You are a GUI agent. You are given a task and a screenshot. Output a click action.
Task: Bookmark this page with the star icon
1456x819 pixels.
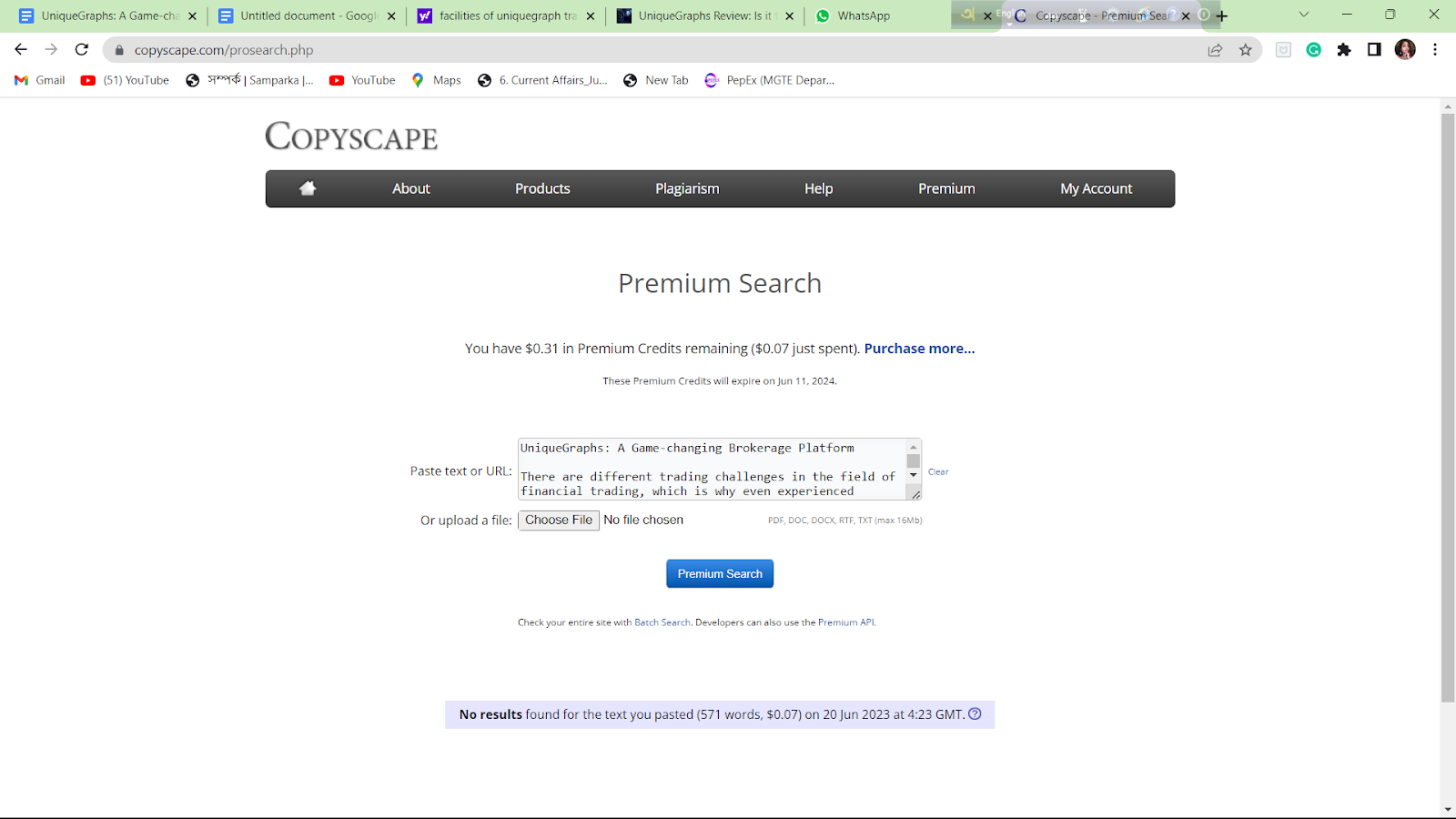click(1246, 50)
